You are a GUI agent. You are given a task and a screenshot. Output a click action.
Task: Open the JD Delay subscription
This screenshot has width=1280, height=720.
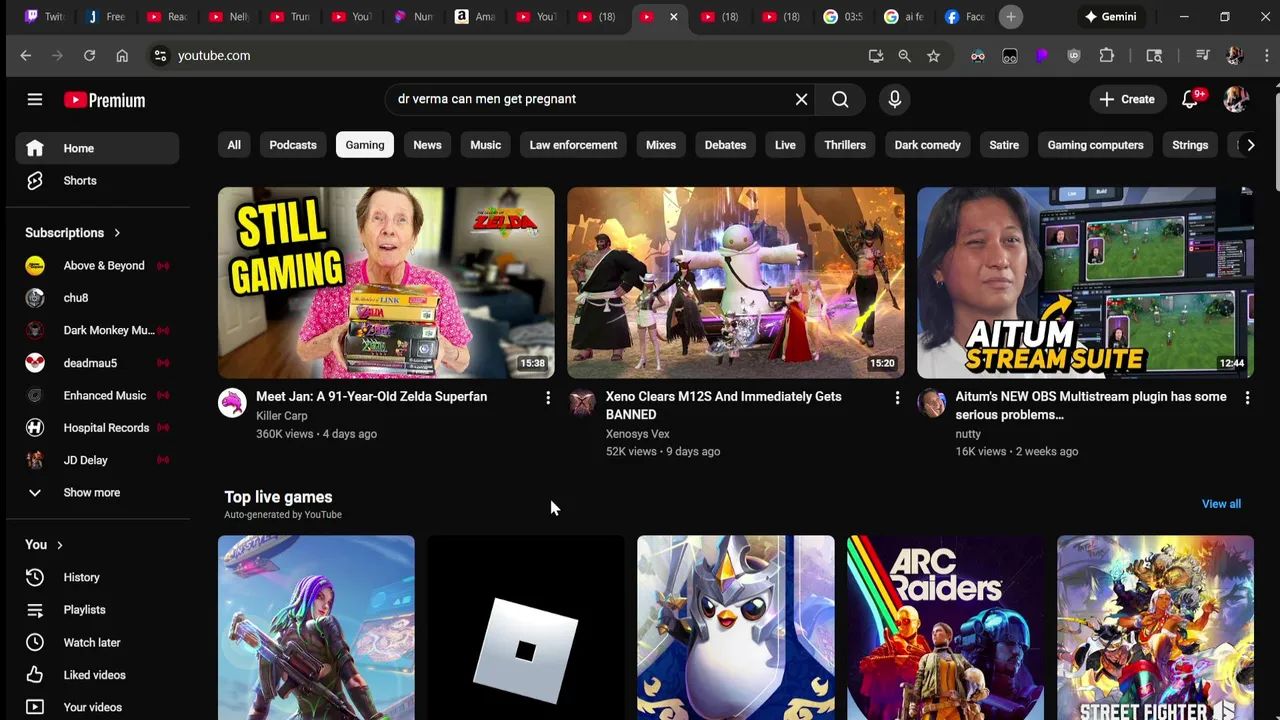[98, 460]
